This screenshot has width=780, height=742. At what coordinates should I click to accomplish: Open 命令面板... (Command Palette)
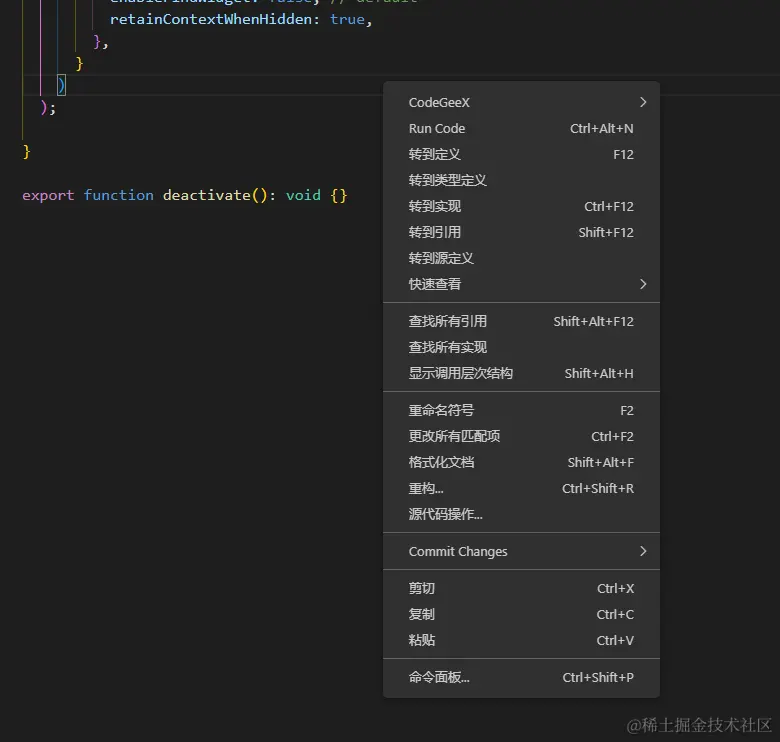[521, 677]
